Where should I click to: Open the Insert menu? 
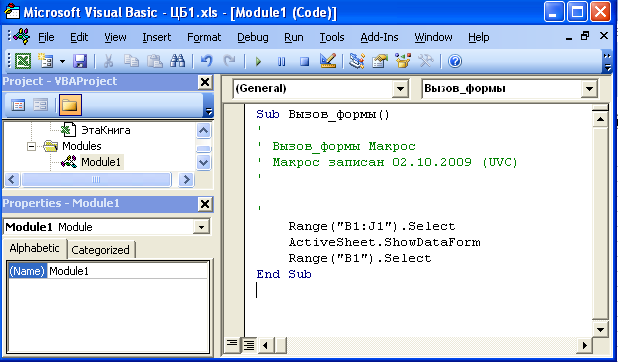157,37
